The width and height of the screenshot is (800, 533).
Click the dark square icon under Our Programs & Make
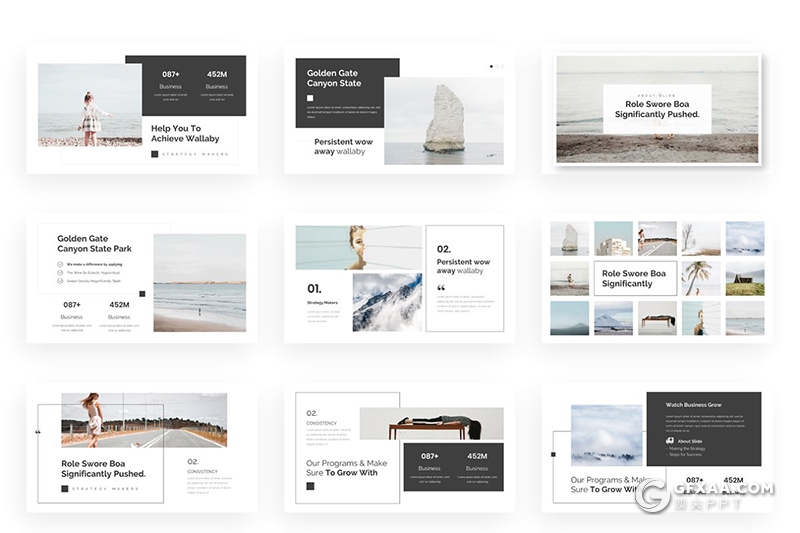pos(310,486)
